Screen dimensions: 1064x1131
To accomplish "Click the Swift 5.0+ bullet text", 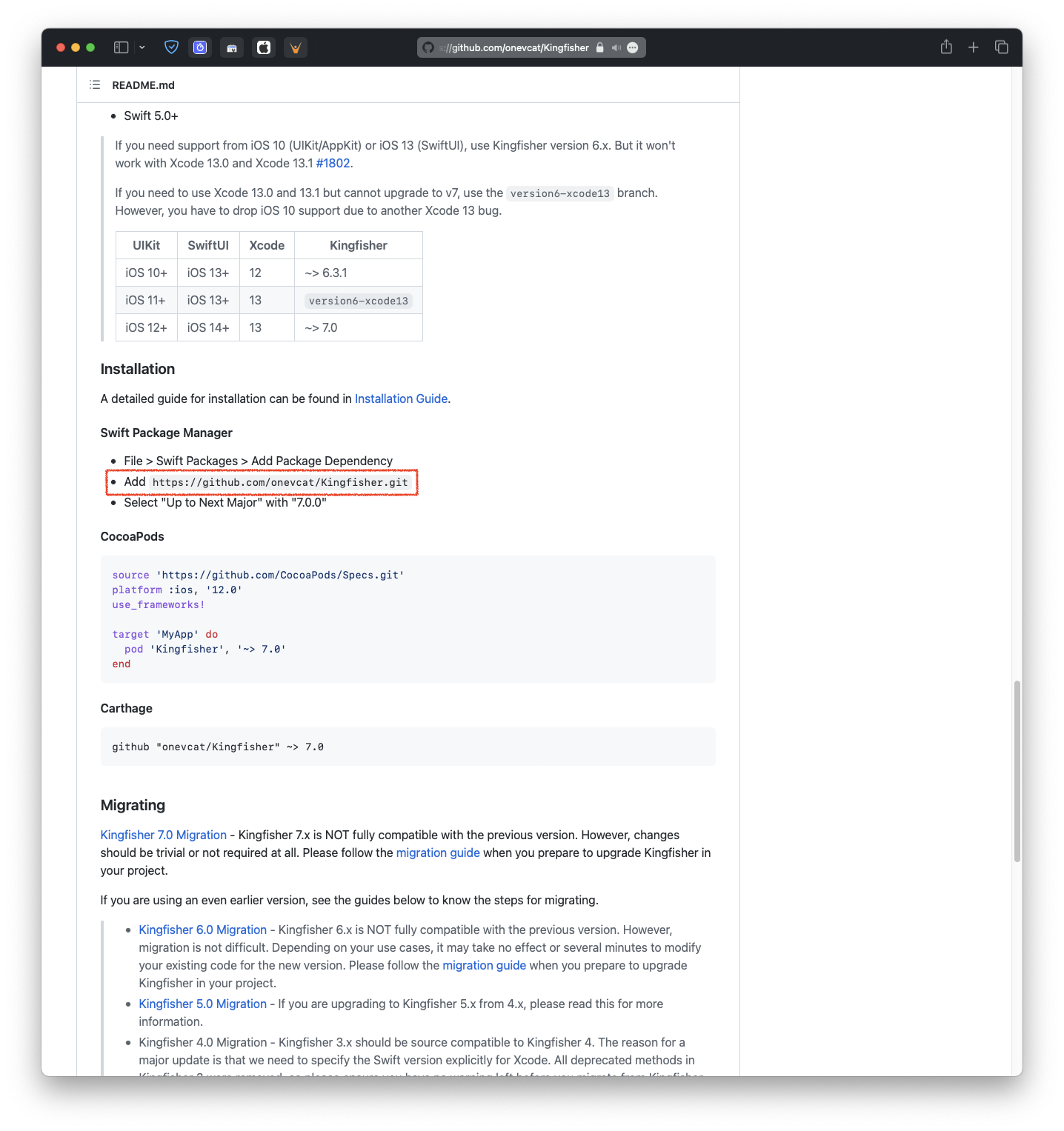I will coord(151,116).
